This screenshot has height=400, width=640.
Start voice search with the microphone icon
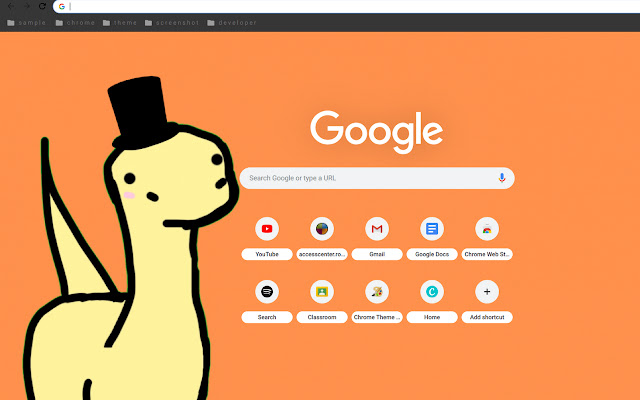502,178
